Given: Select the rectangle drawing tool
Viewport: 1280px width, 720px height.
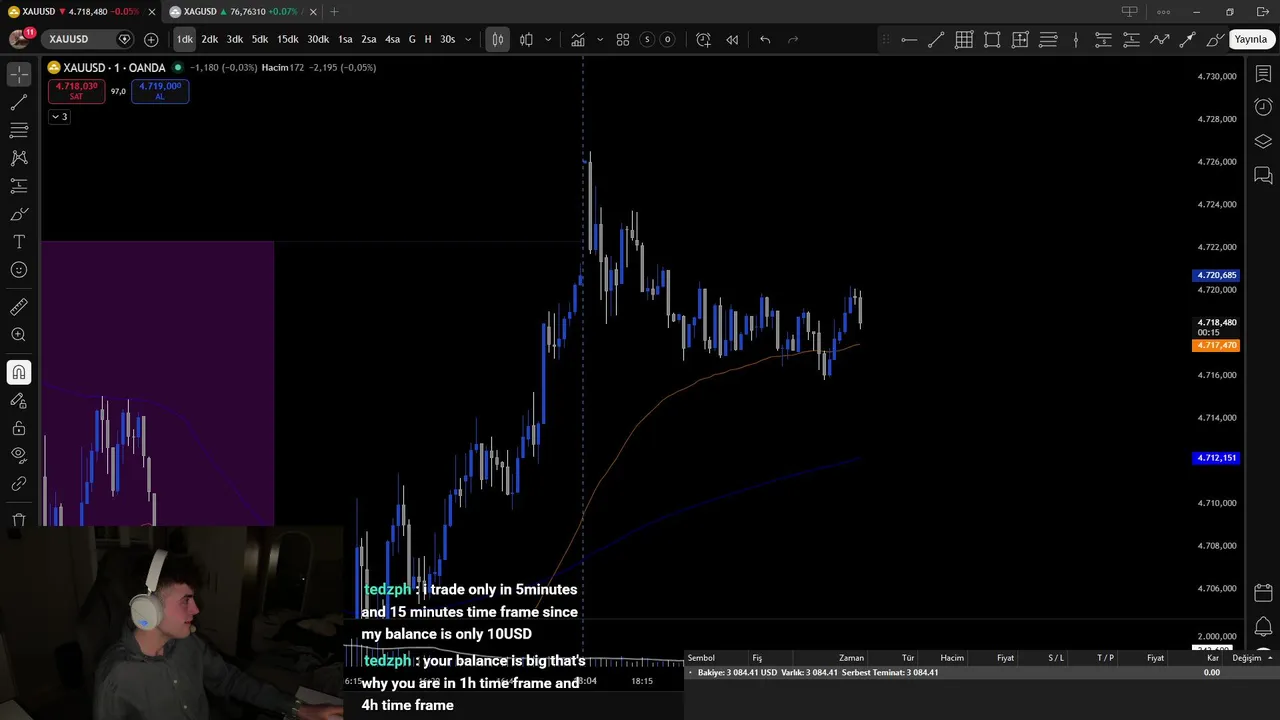Looking at the screenshot, I should coord(992,39).
